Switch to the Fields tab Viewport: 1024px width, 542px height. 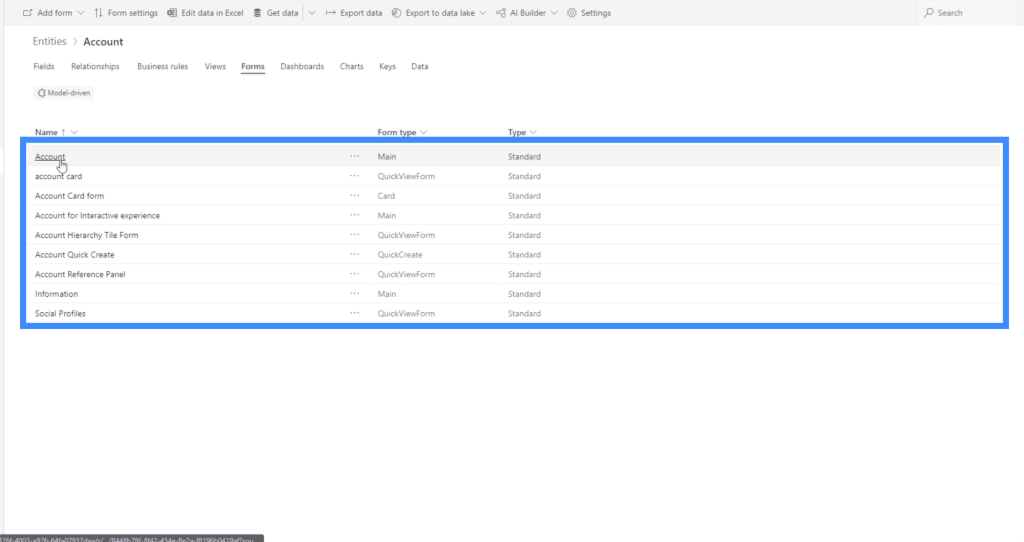click(x=44, y=67)
